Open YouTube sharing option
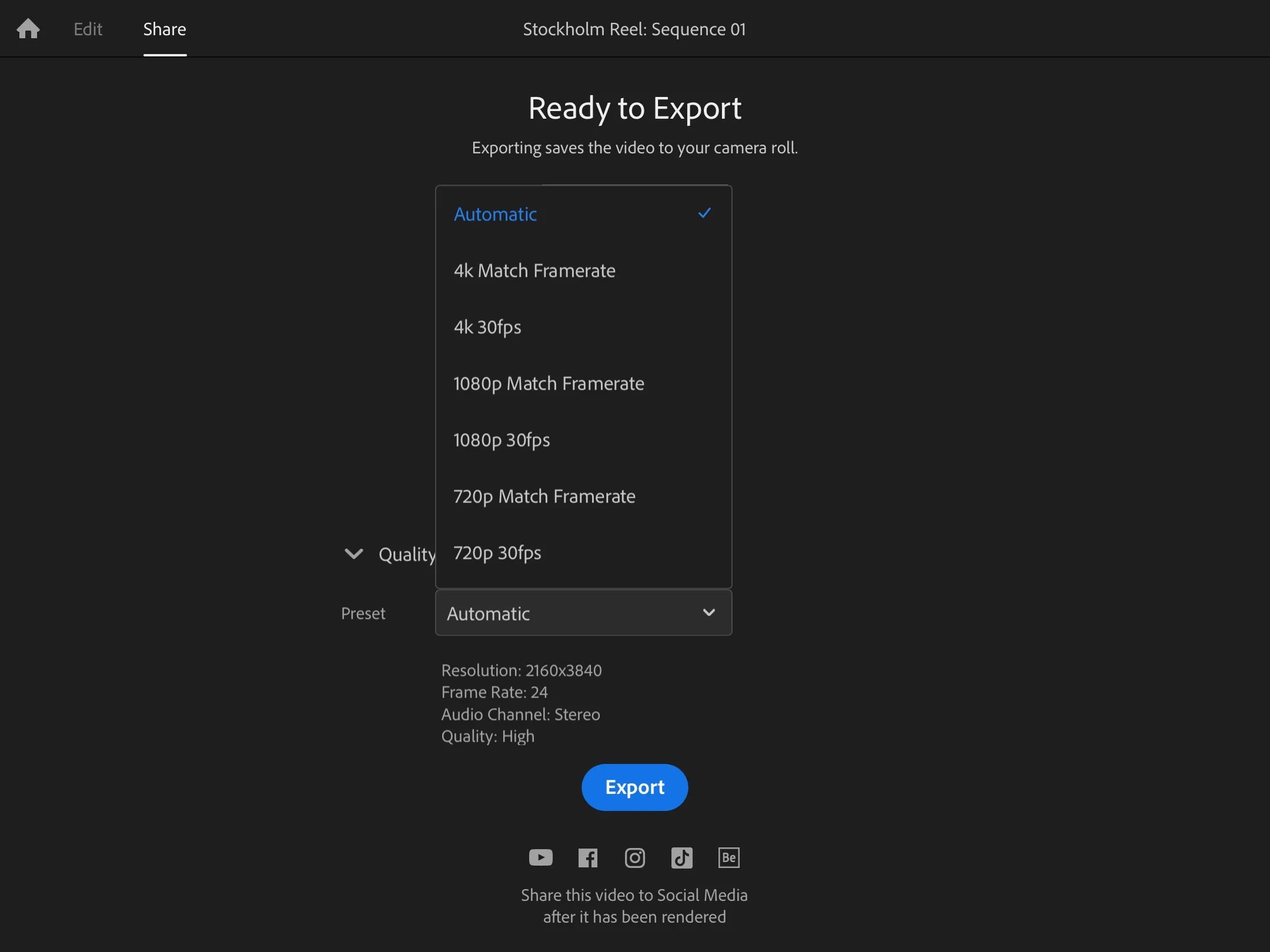The height and width of the screenshot is (952, 1270). 540,857
